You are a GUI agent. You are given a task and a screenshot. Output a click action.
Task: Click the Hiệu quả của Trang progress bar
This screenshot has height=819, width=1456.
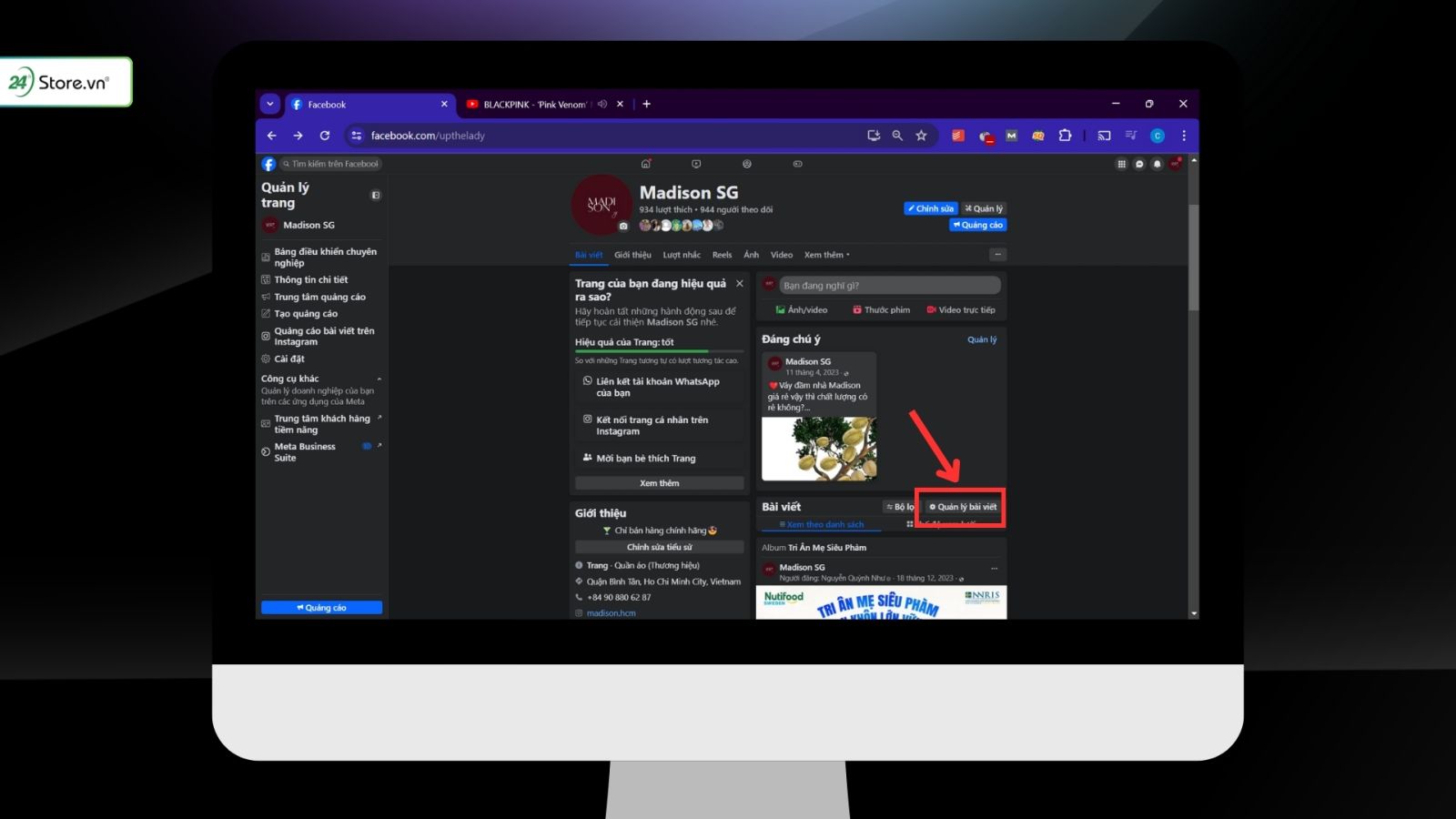point(659,350)
